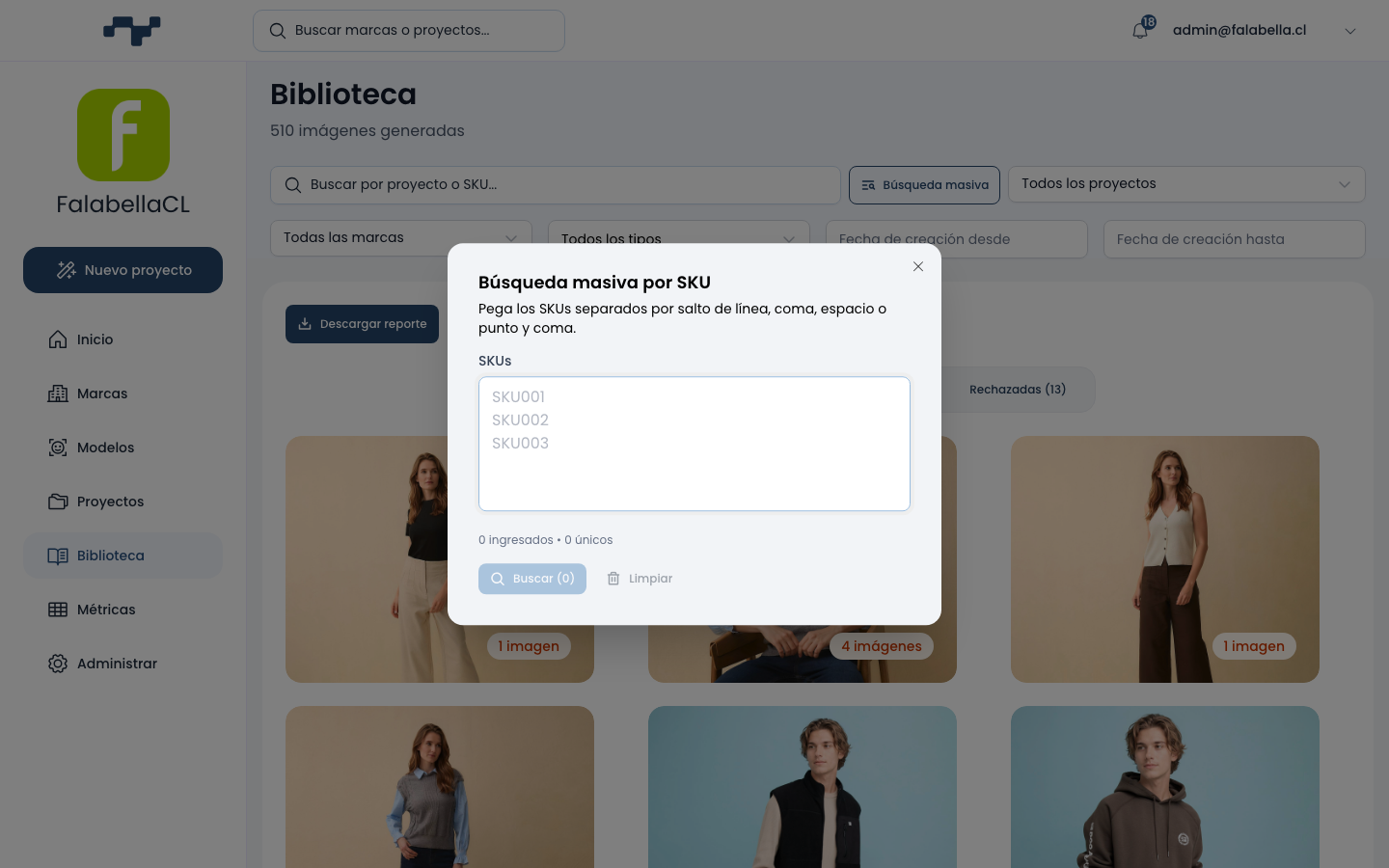1389x868 pixels.
Task: Click the Biblioteca book icon
Action: click(58, 556)
